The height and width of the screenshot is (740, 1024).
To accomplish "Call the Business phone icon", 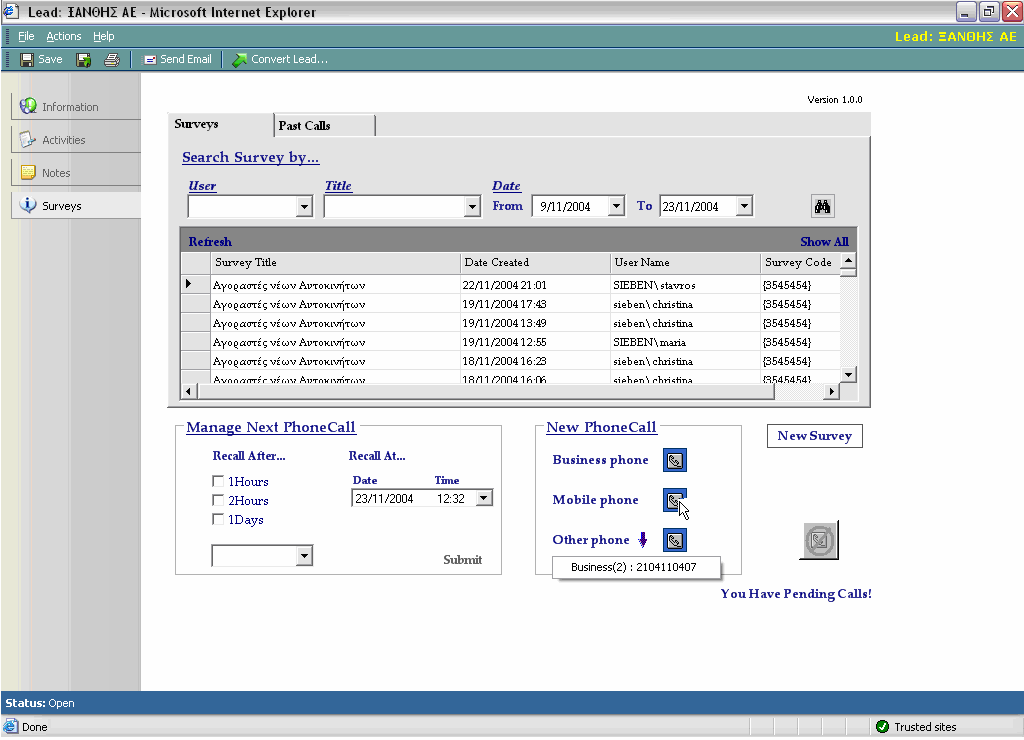I will pyautogui.click(x=675, y=460).
